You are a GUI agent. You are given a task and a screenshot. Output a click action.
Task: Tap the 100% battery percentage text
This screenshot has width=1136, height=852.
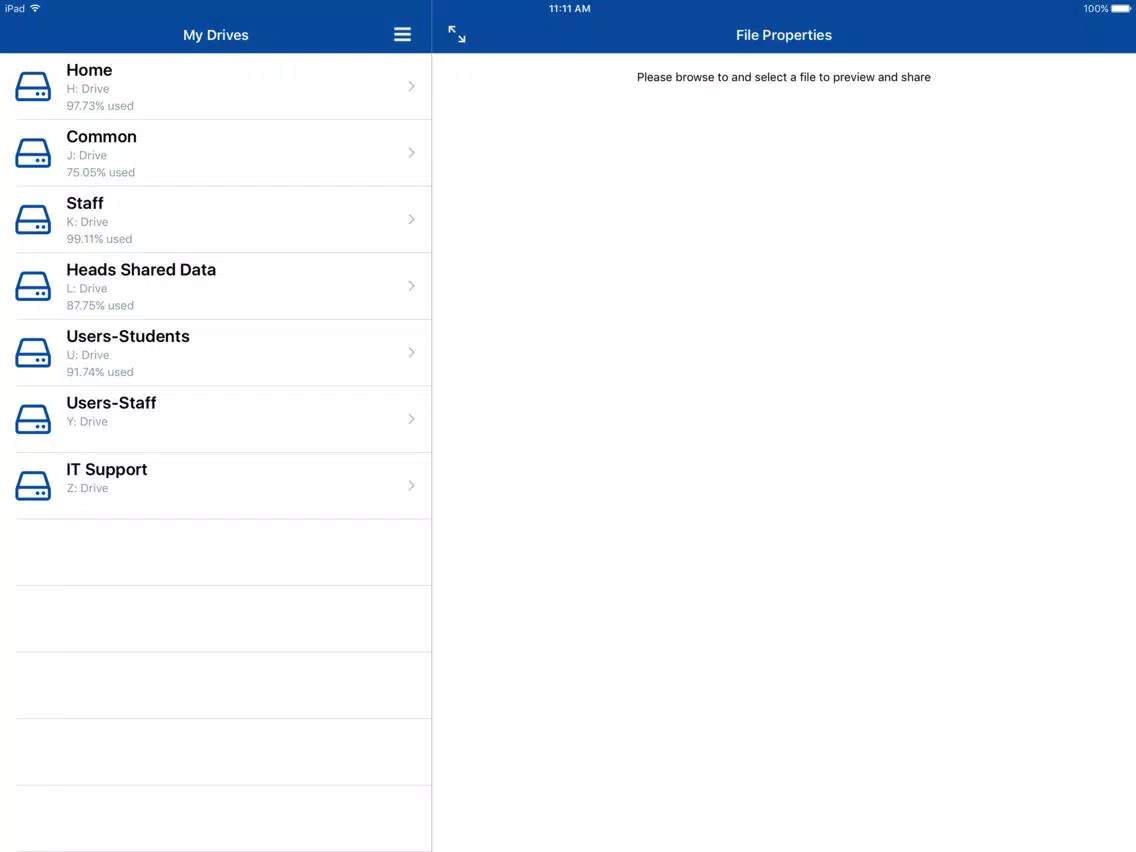pos(1095,9)
